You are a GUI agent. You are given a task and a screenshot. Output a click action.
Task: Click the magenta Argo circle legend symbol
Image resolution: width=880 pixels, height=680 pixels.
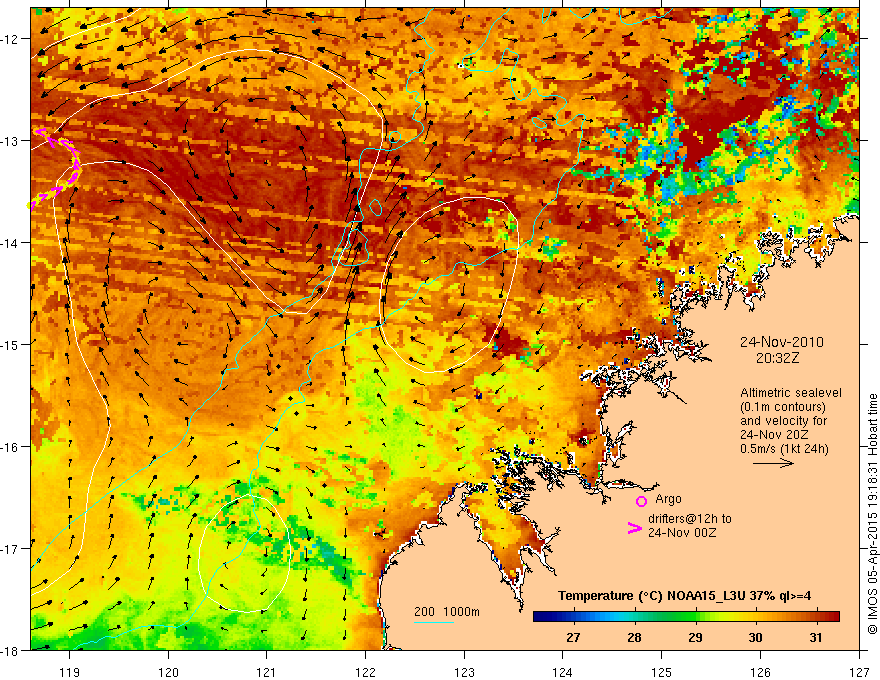point(641,501)
